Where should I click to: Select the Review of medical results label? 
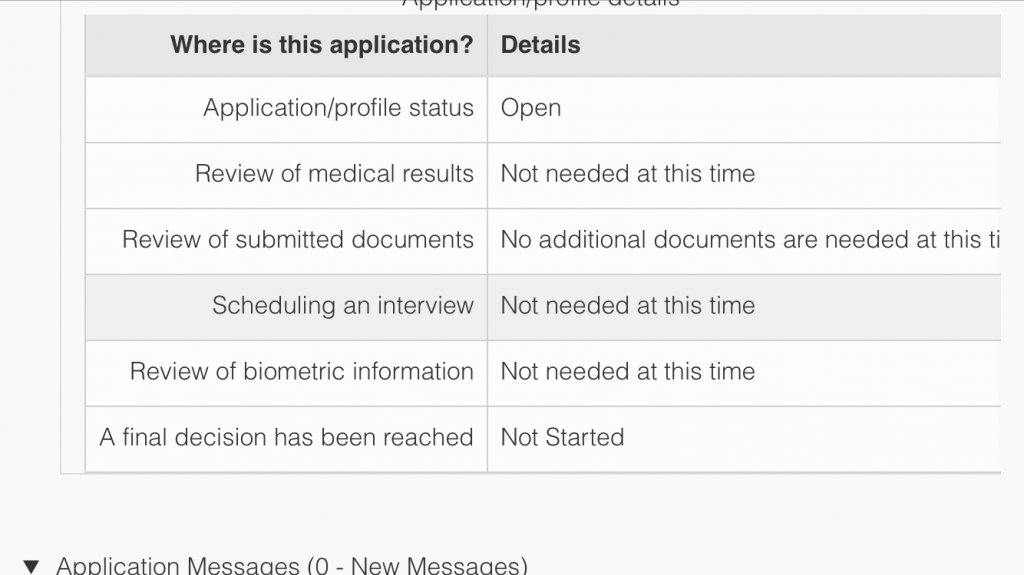tap(334, 173)
